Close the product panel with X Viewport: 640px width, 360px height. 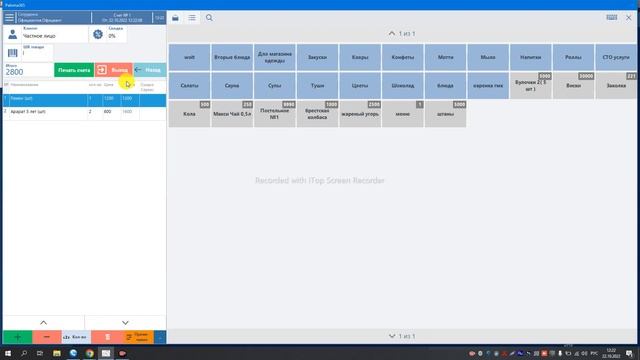pos(629,18)
